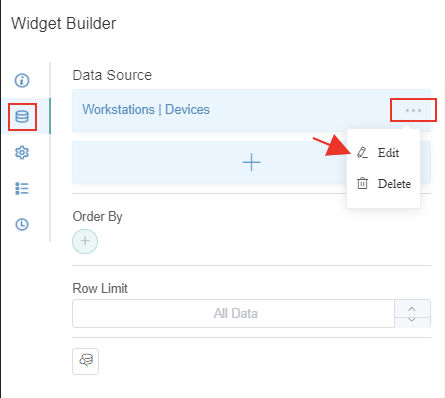Open the three-dots menu for Workstations

pos(413,110)
